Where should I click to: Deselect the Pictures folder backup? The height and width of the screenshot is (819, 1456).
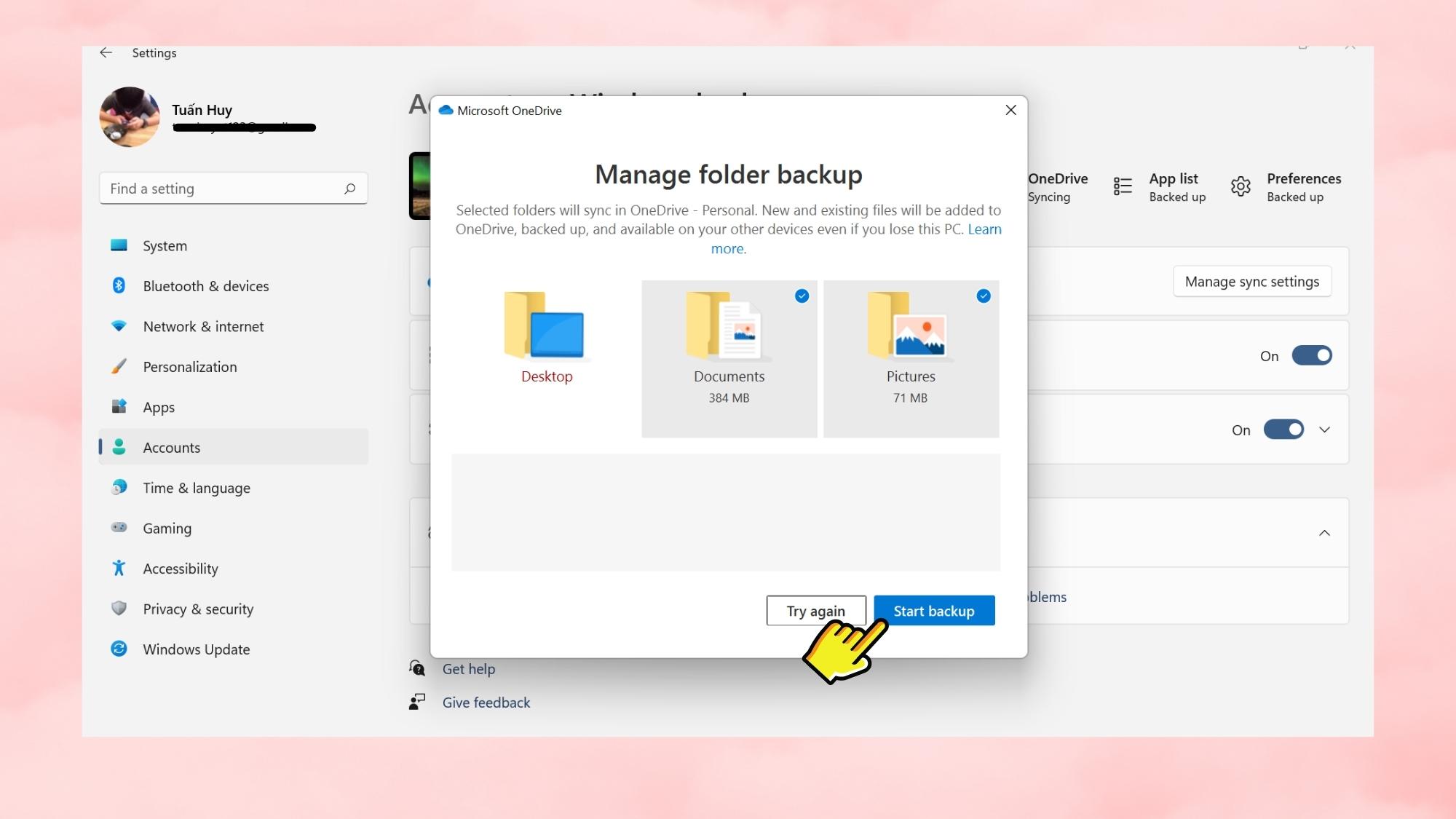pos(911,359)
